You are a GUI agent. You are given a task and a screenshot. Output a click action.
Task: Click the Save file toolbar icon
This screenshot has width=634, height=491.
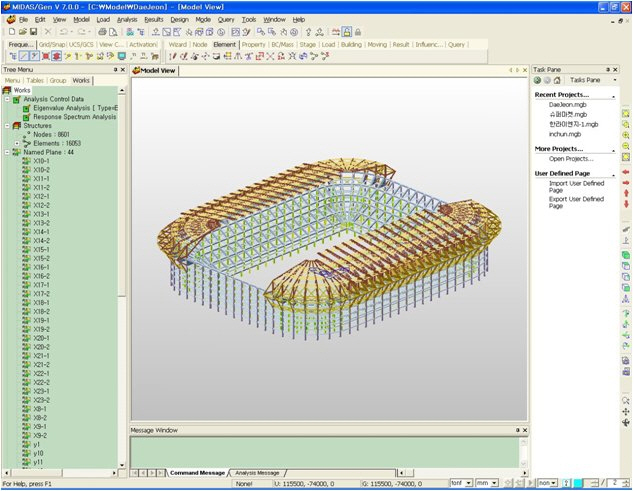click(x=33, y=32)
